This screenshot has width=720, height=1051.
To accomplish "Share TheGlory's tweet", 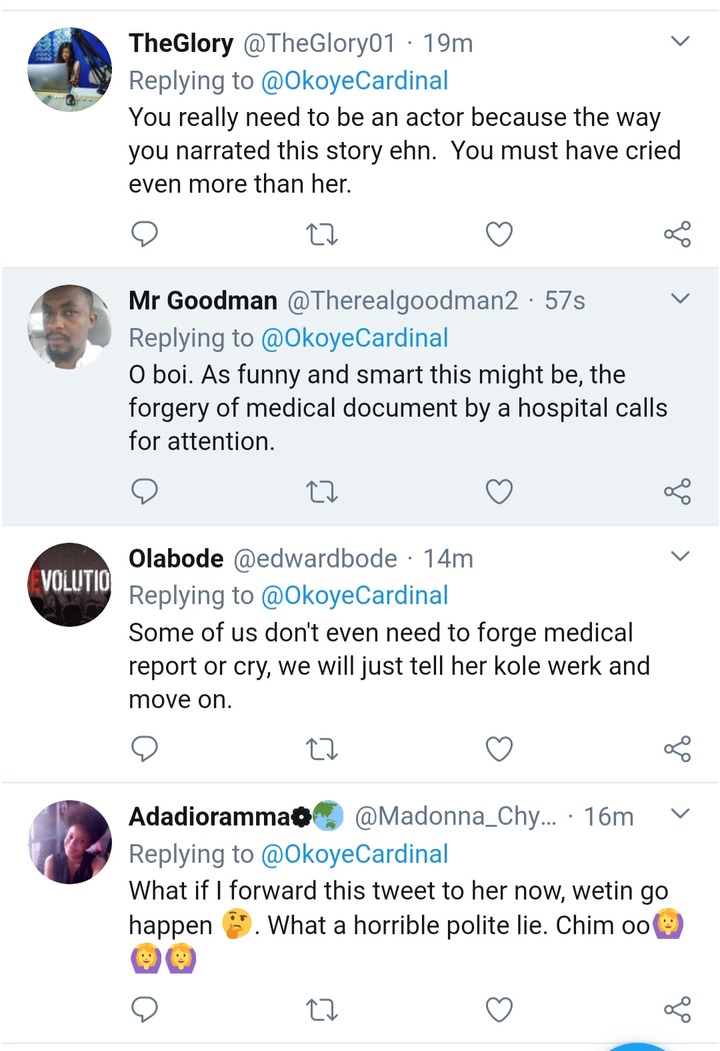I will pos(677,234).
